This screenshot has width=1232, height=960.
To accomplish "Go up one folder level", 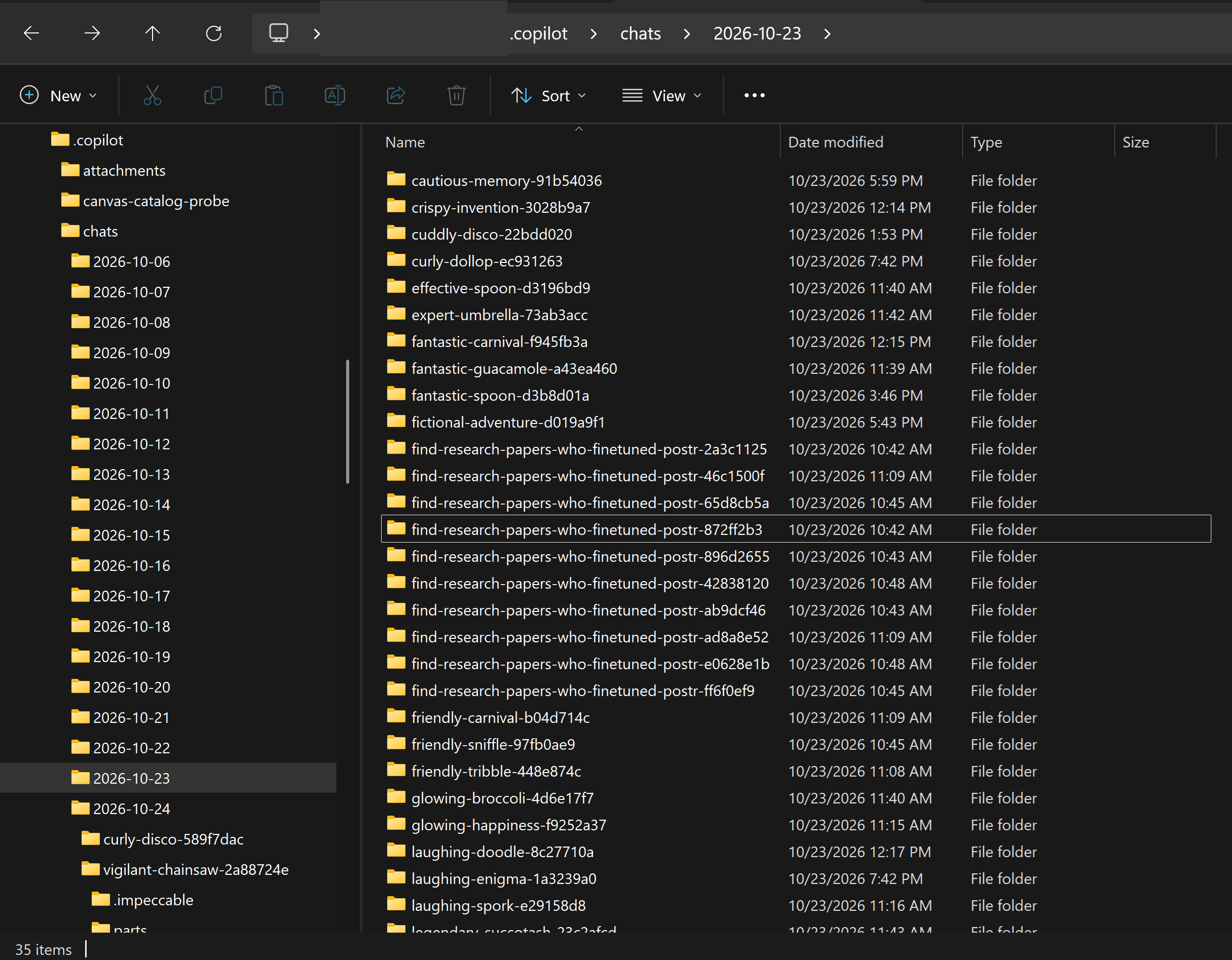I will coord(153,33).
